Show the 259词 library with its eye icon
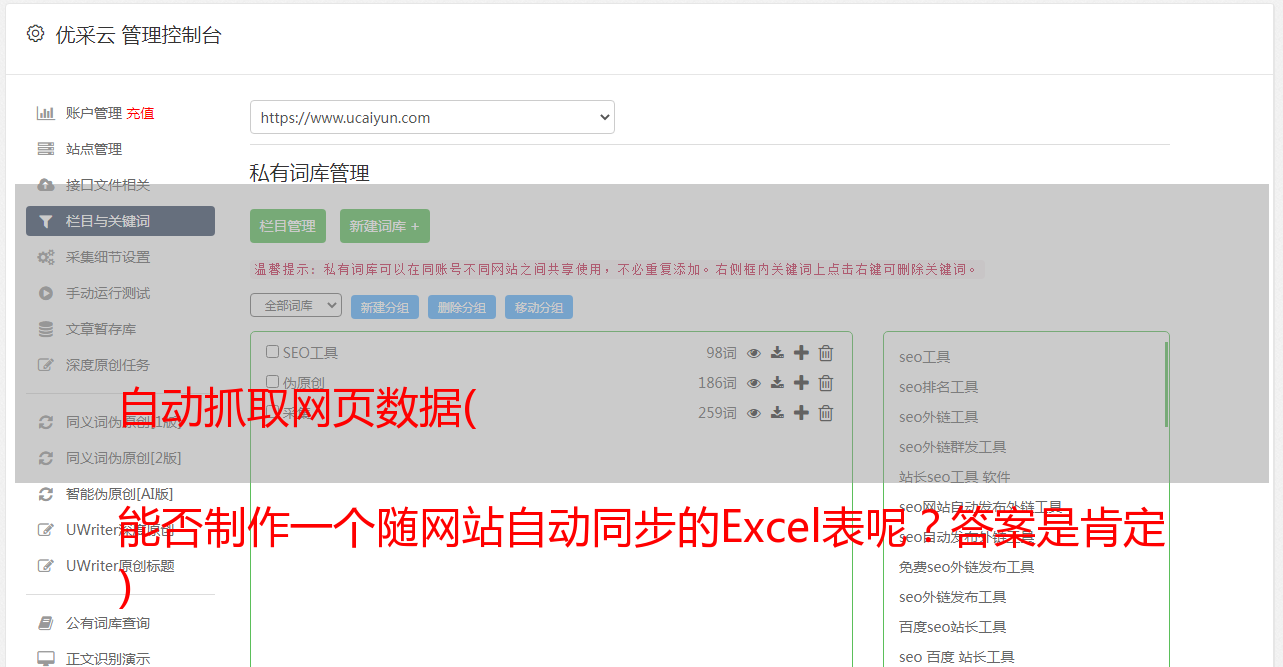This screenshot has height=667, width=1283. (x=754, y=413)
